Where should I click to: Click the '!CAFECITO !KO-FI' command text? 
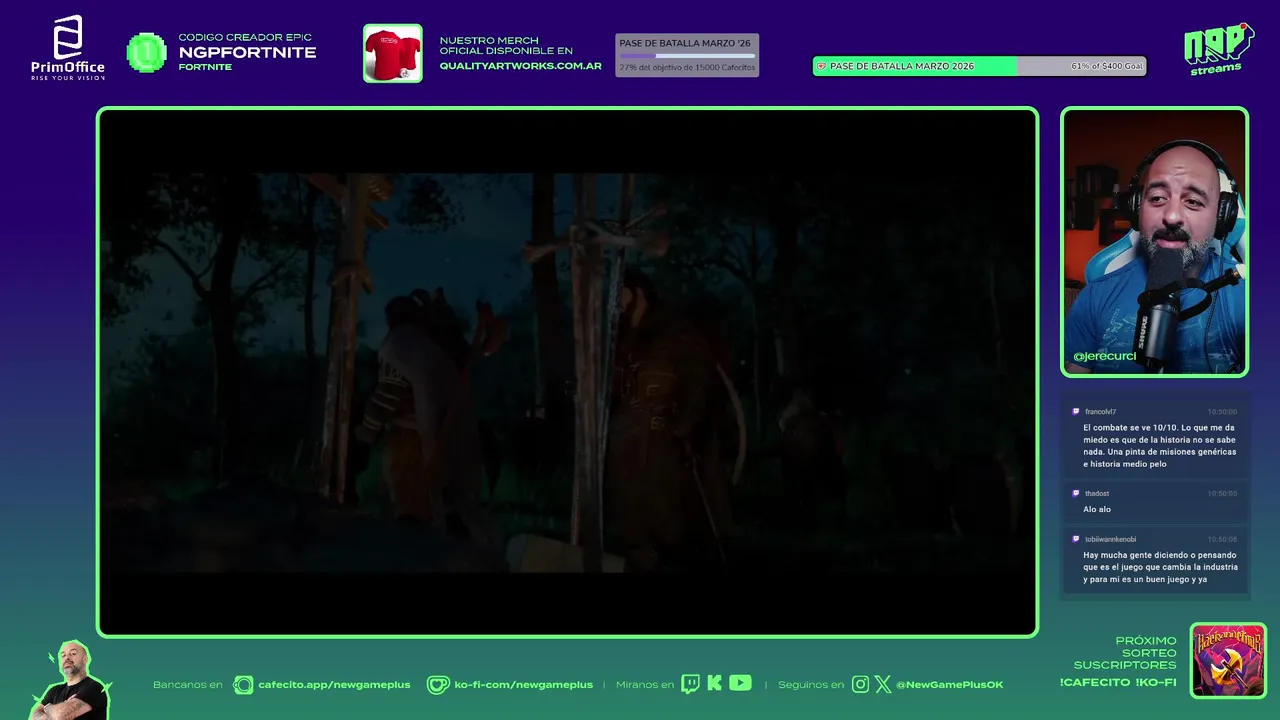[x=1118, y=683]
